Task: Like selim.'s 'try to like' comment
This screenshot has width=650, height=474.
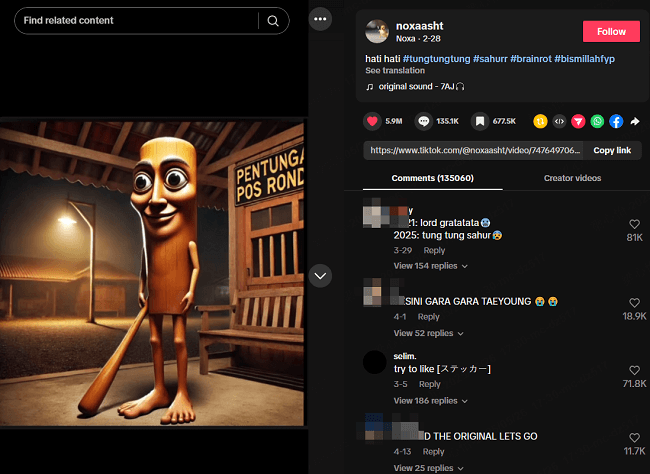Action: point(634,370)
